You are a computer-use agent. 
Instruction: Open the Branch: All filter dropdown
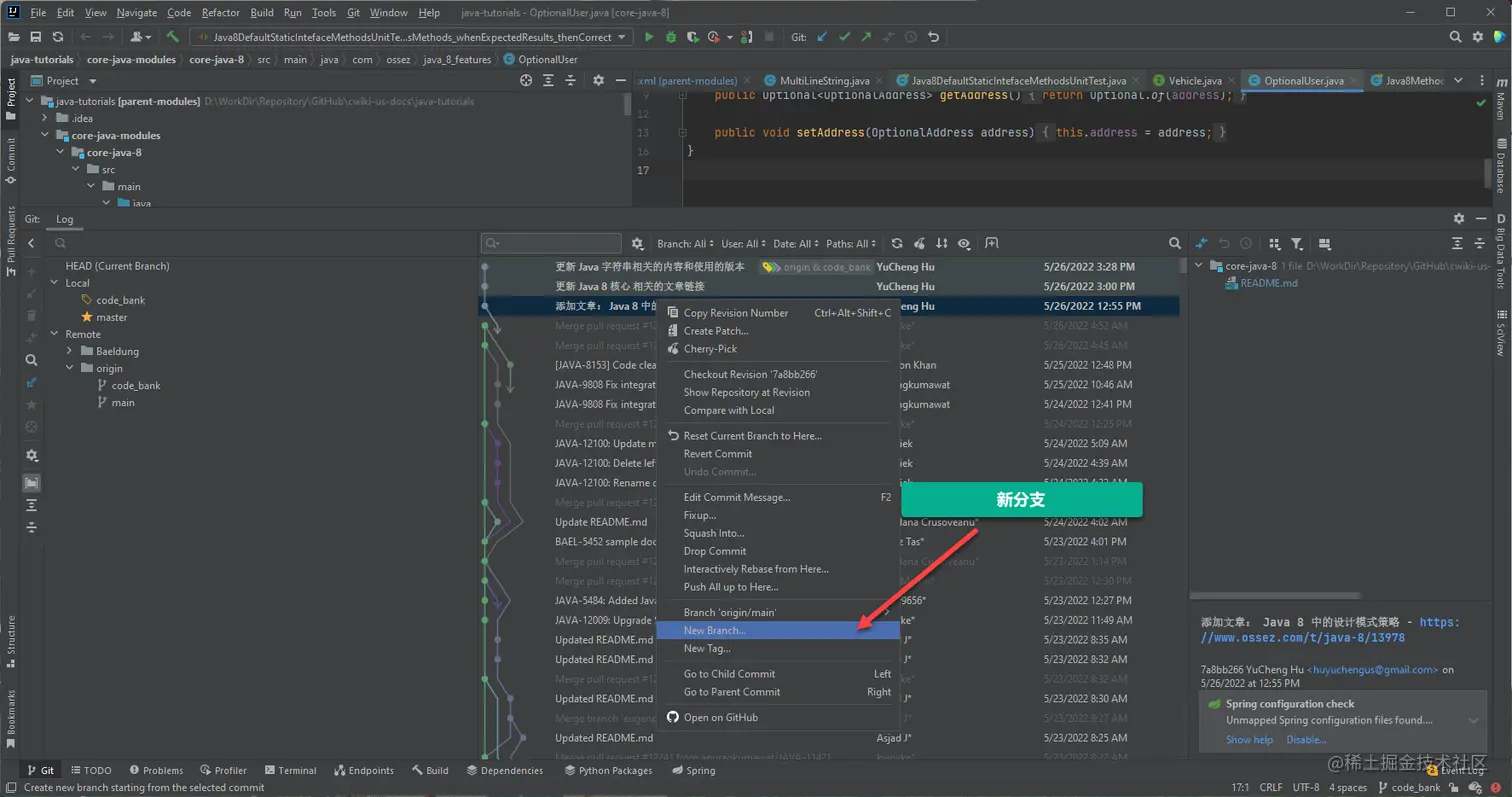[x=685, y=243]
